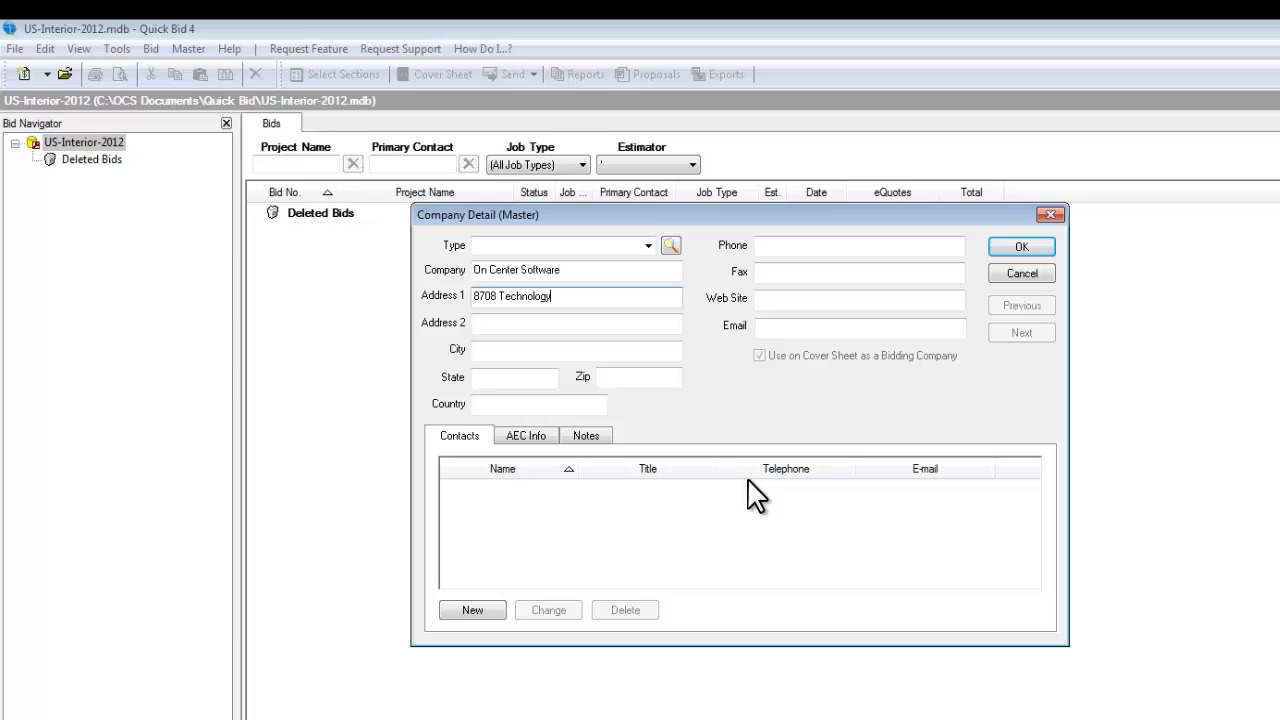Select the Deleted Bids icon in bid list
The image size is (1280, 720).
pyautogui.click(x=272, y=213)
